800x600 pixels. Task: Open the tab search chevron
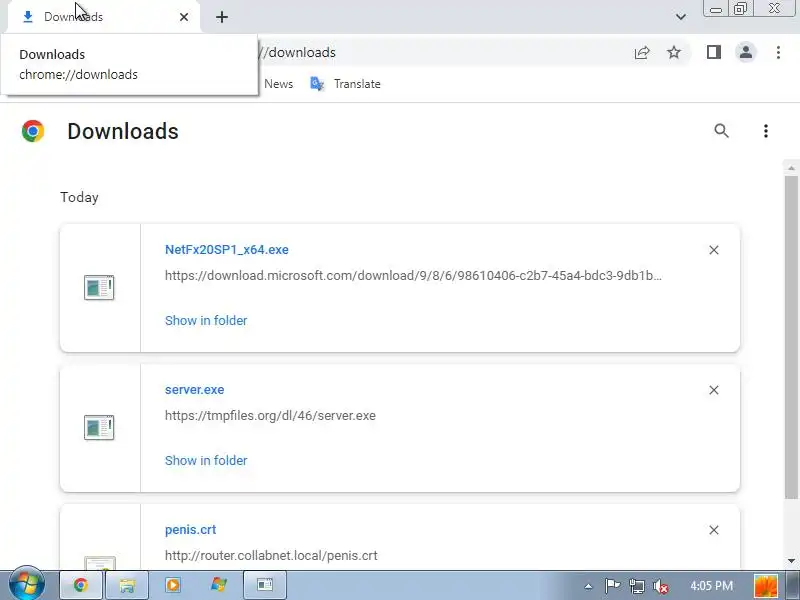coord(681,17)
